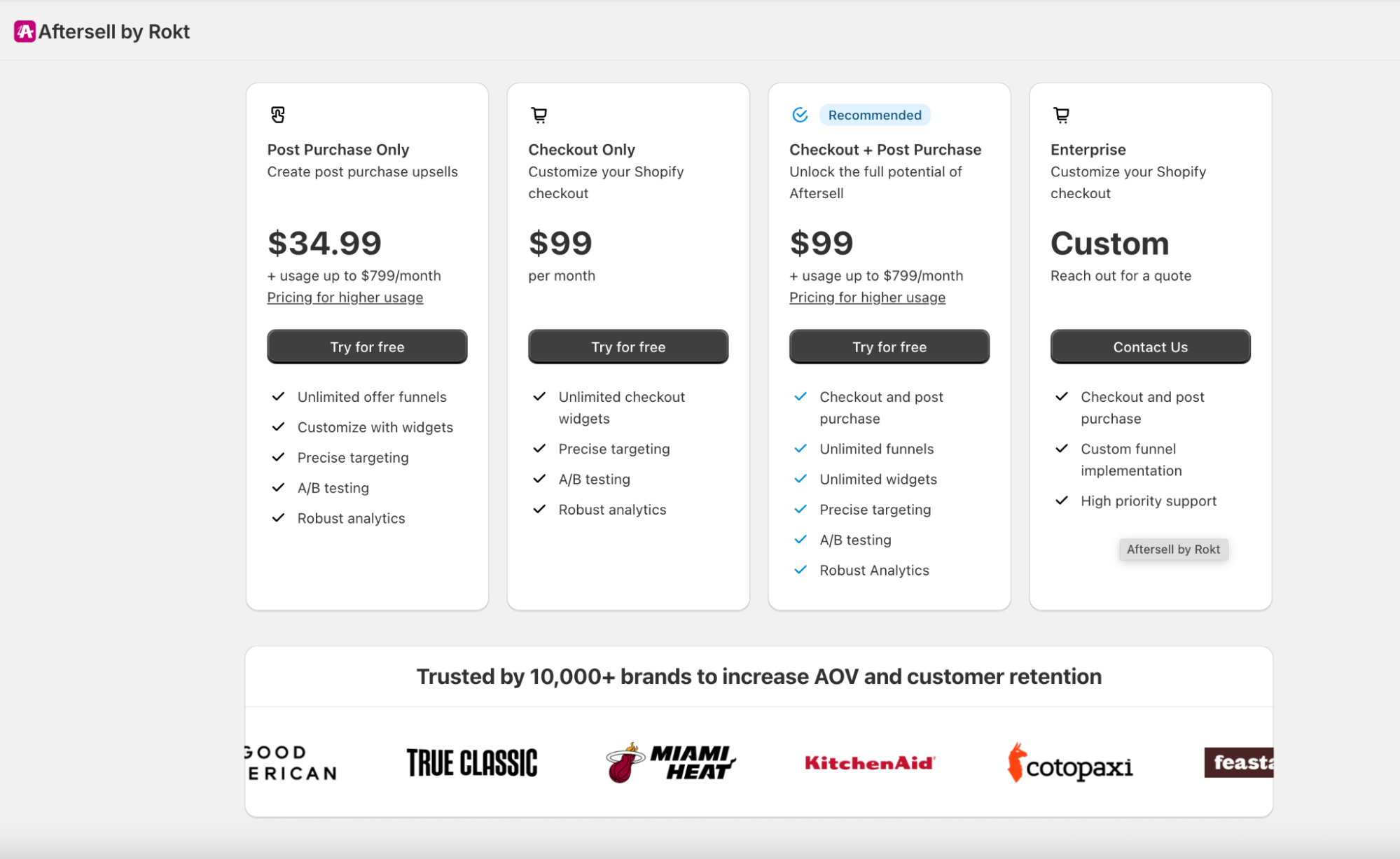Click the Aftersell by Rokt logo icon

(23, 31)
